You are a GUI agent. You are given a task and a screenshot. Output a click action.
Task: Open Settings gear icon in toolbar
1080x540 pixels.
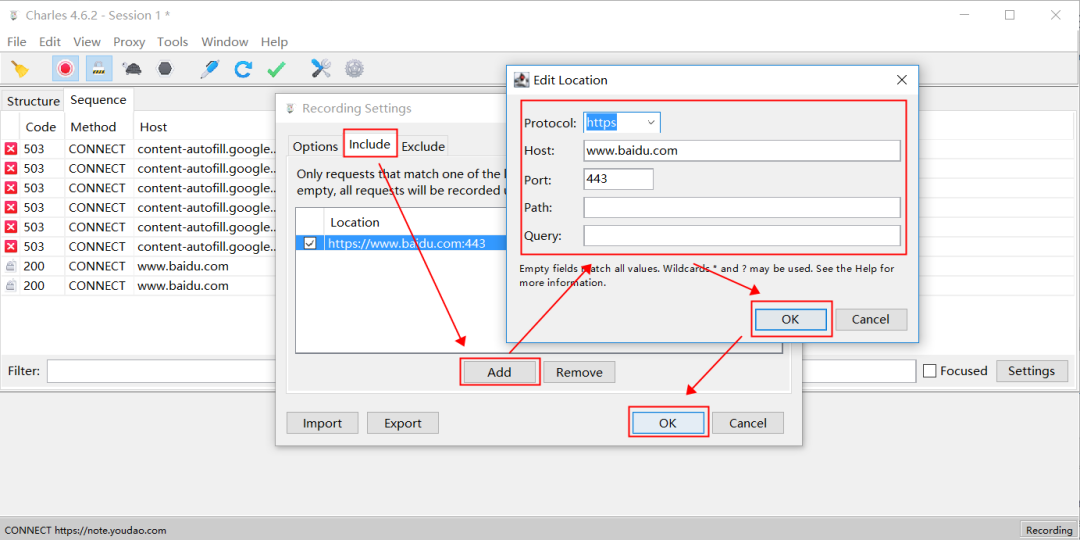tap(354, 69)
